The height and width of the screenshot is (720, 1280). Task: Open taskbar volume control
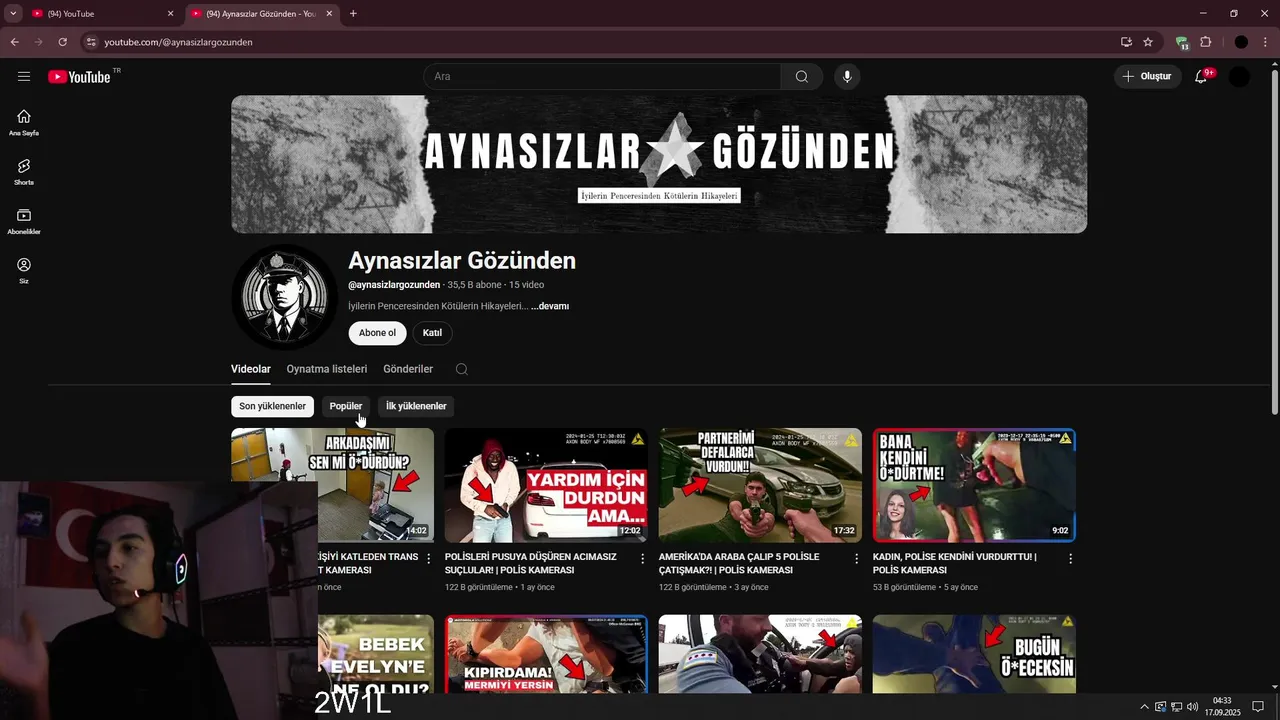(x=1192, y=707)
